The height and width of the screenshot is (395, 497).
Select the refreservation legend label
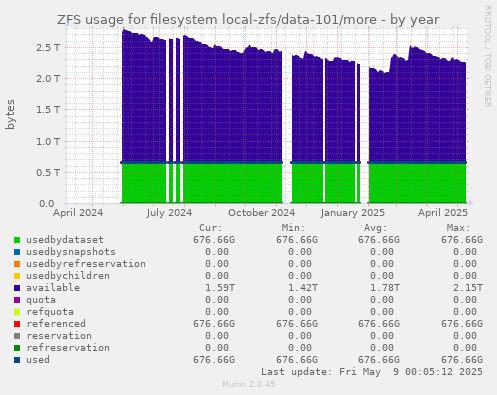tap(68, 348)
